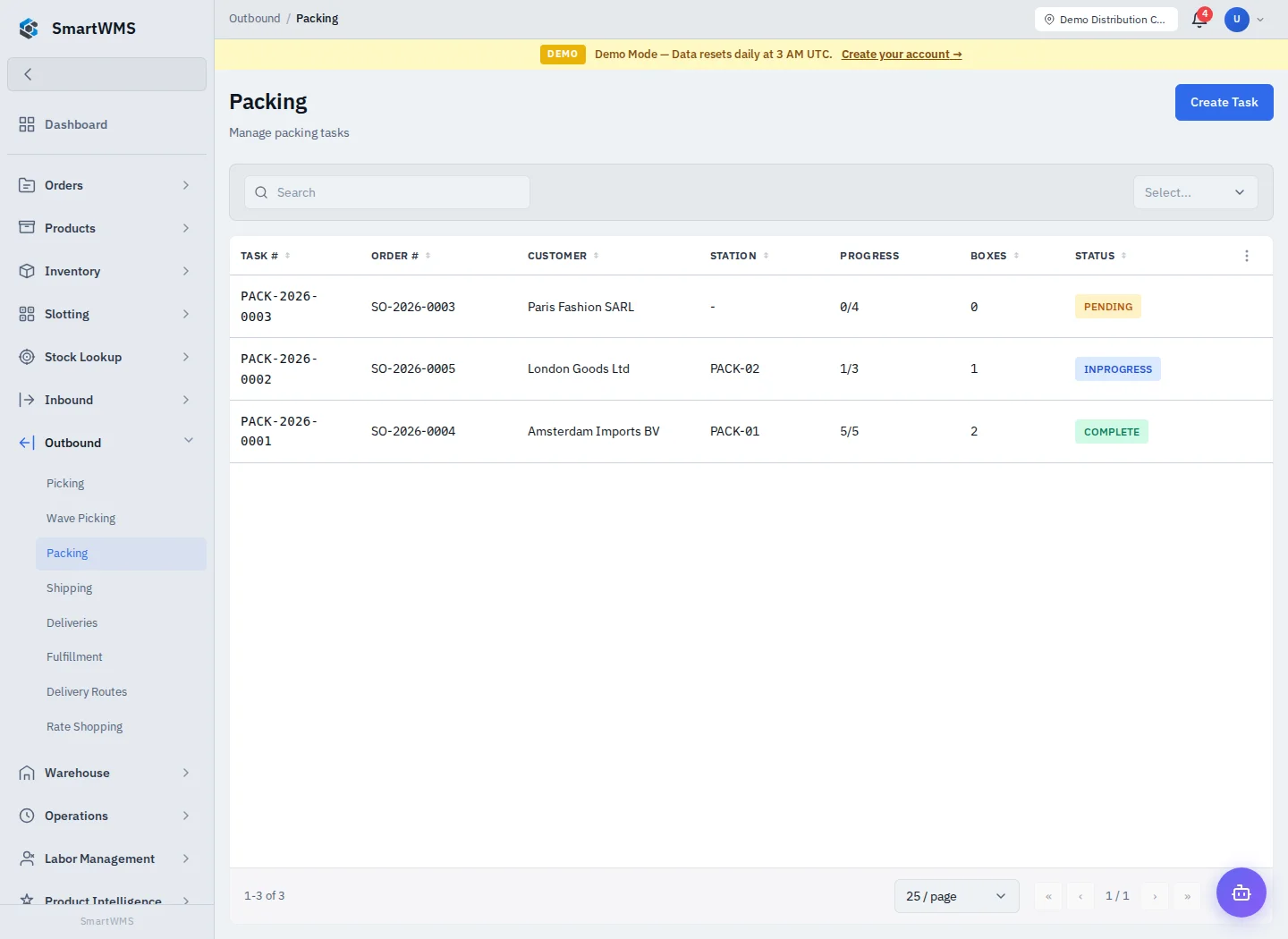Viewport: 1288px width, 939px height.
Task: Open the user avatar menu
Action: coord(1237,19)
